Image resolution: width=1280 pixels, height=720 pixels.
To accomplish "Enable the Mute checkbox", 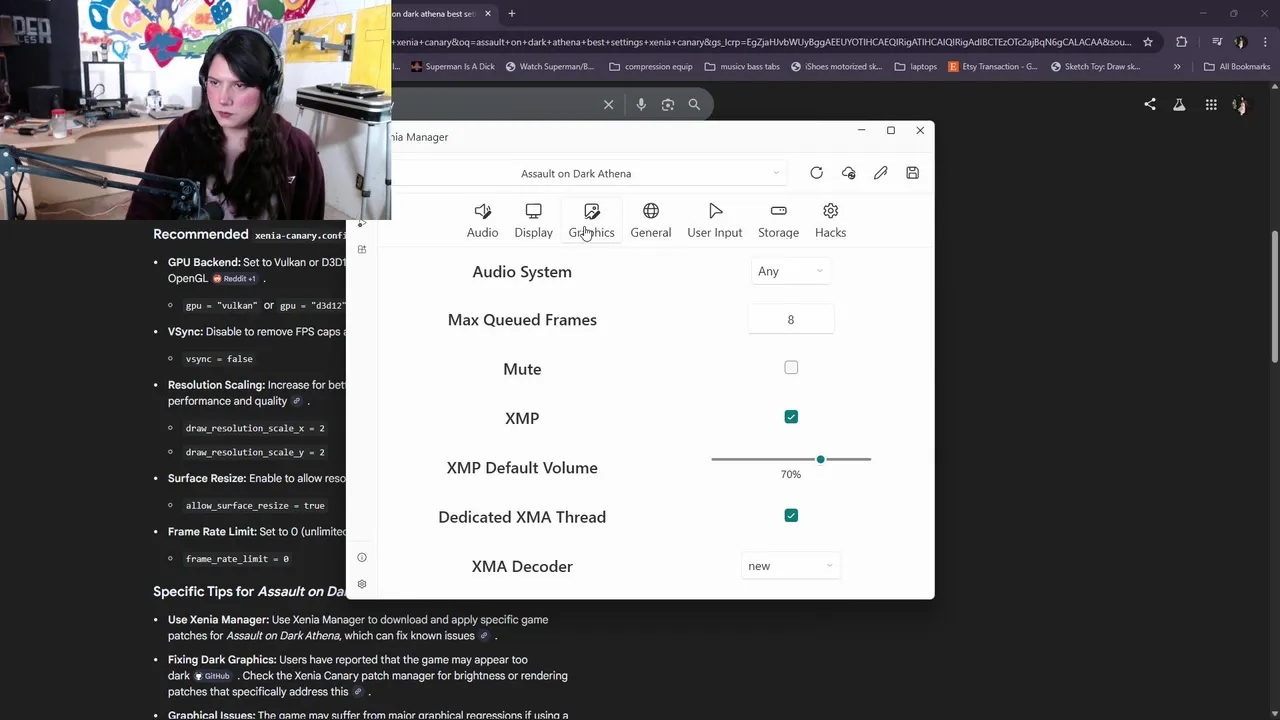I will [x=791, y=368].
